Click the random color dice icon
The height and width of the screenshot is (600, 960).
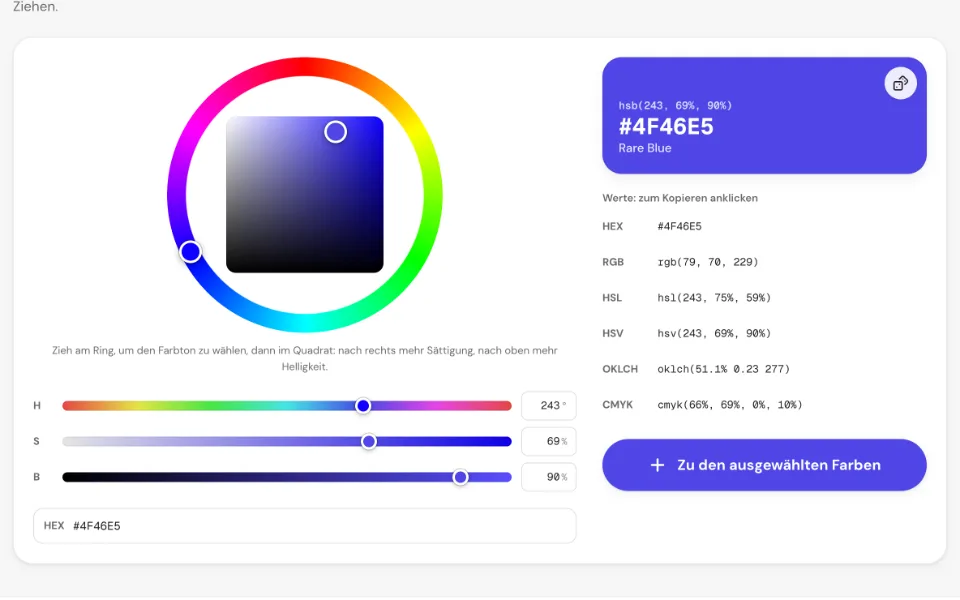click(x=900, y=83)
